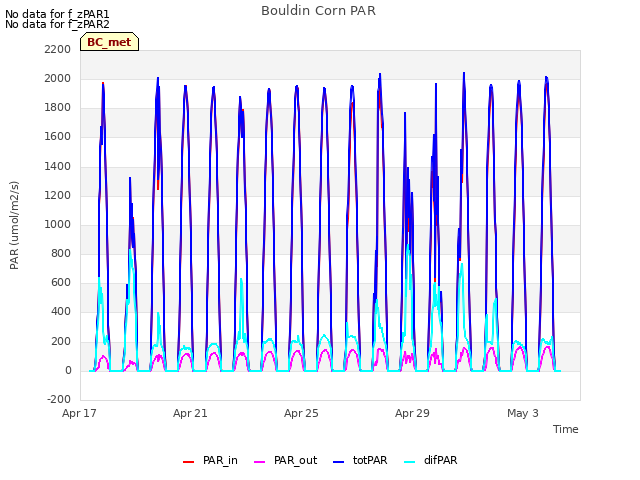640x480 pixels.
Task: Click the 2200 y-axis tick label
Action: coord(58,49)
